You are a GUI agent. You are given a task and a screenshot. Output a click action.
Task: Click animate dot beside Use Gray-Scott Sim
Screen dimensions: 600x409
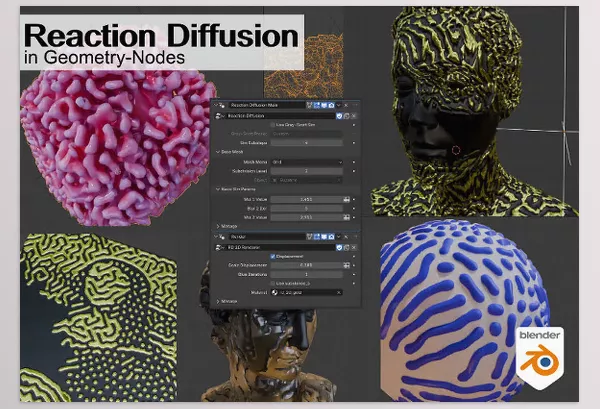[354, 125]
